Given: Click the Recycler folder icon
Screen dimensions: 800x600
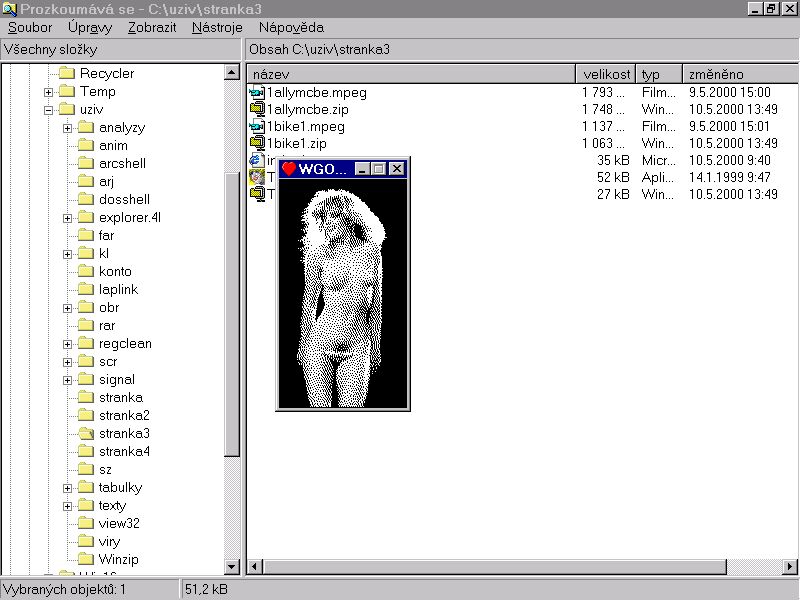Looking at the screenshot, I should 67,73.
